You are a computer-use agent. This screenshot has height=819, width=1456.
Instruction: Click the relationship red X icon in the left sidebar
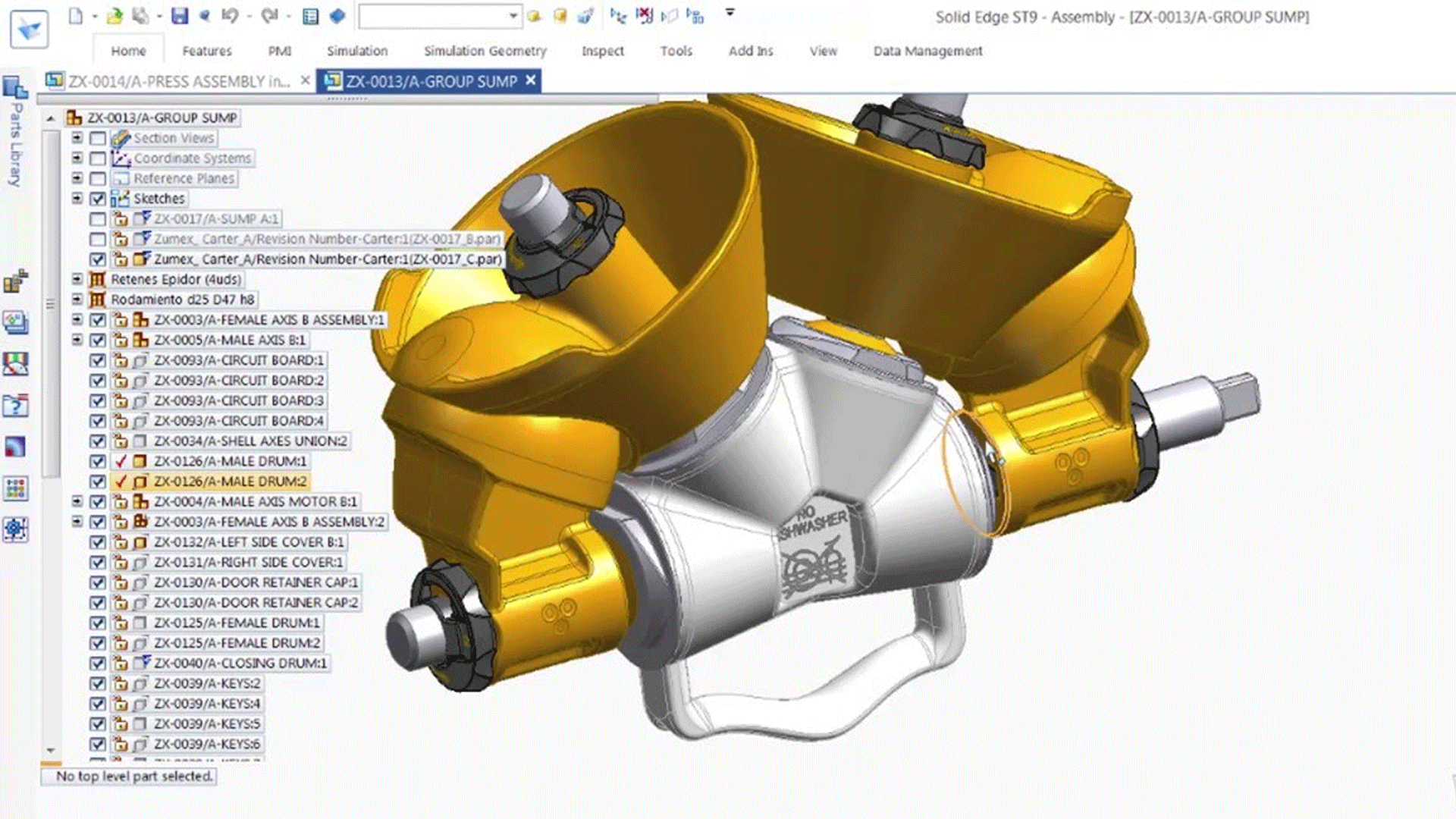(x=15, y=364)
